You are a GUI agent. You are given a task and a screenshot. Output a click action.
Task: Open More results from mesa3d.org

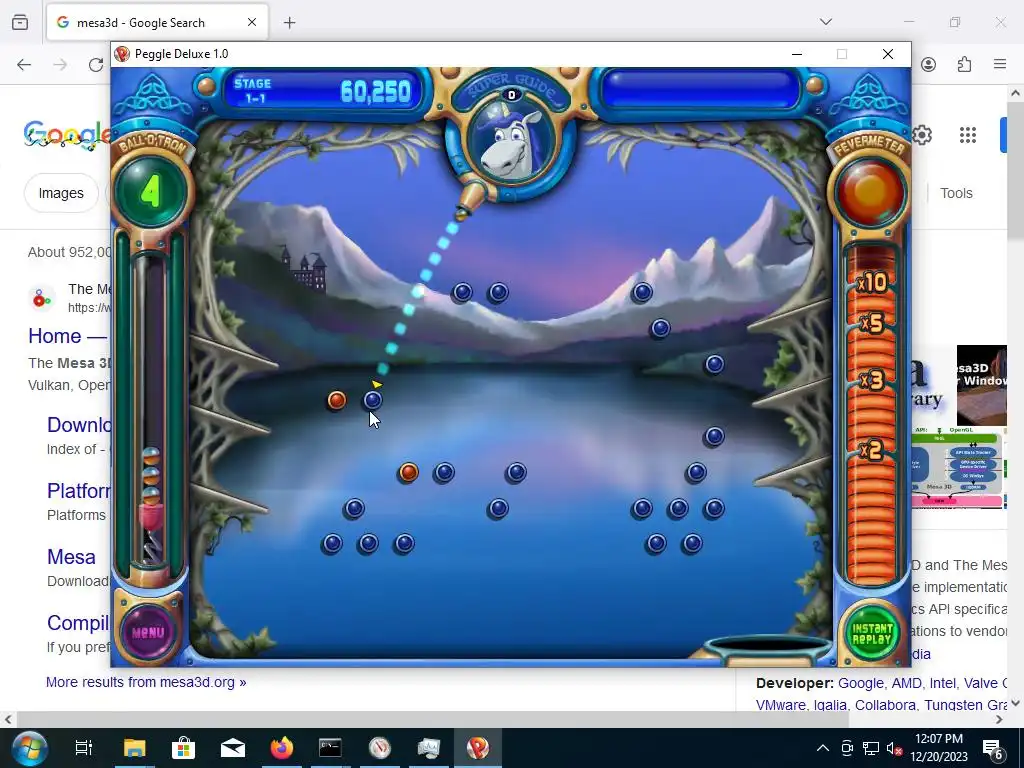click(x=146, y=682)
